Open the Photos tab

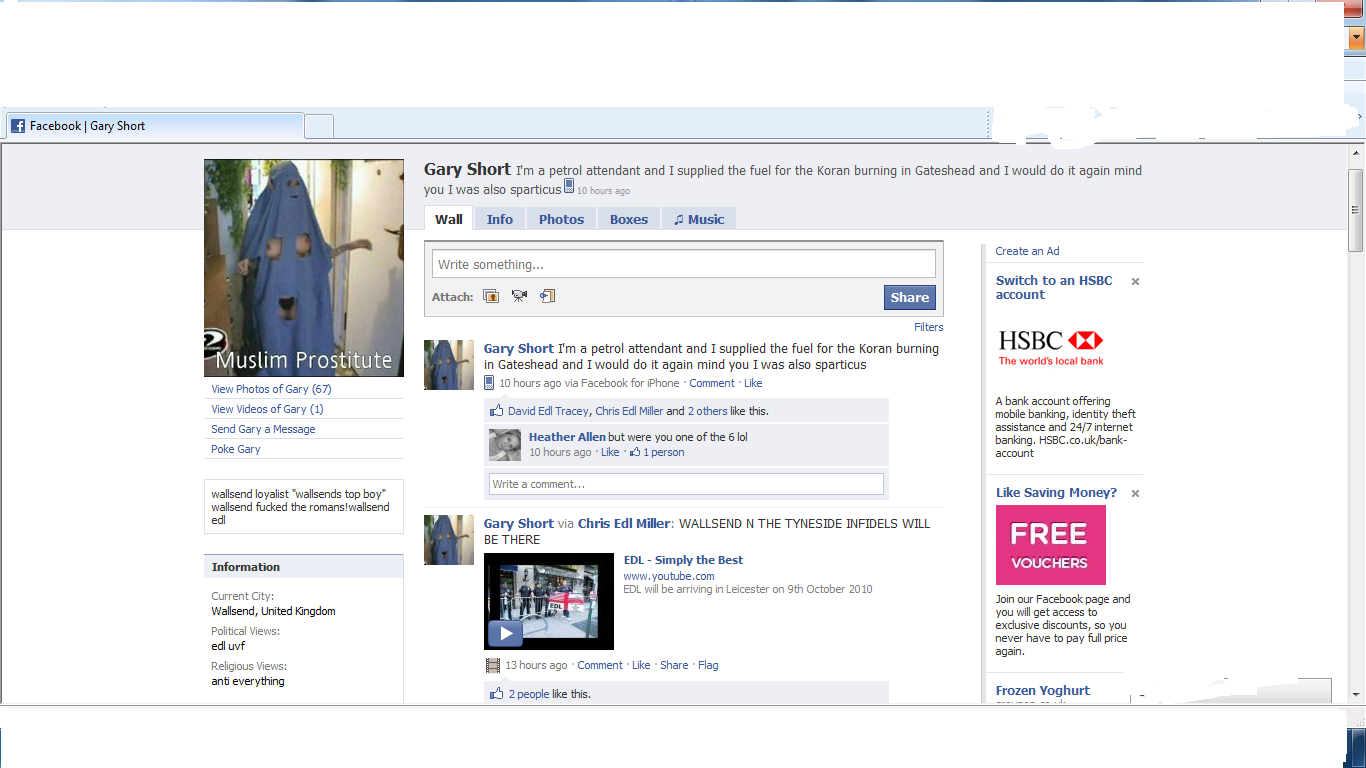tap(561, 219)
